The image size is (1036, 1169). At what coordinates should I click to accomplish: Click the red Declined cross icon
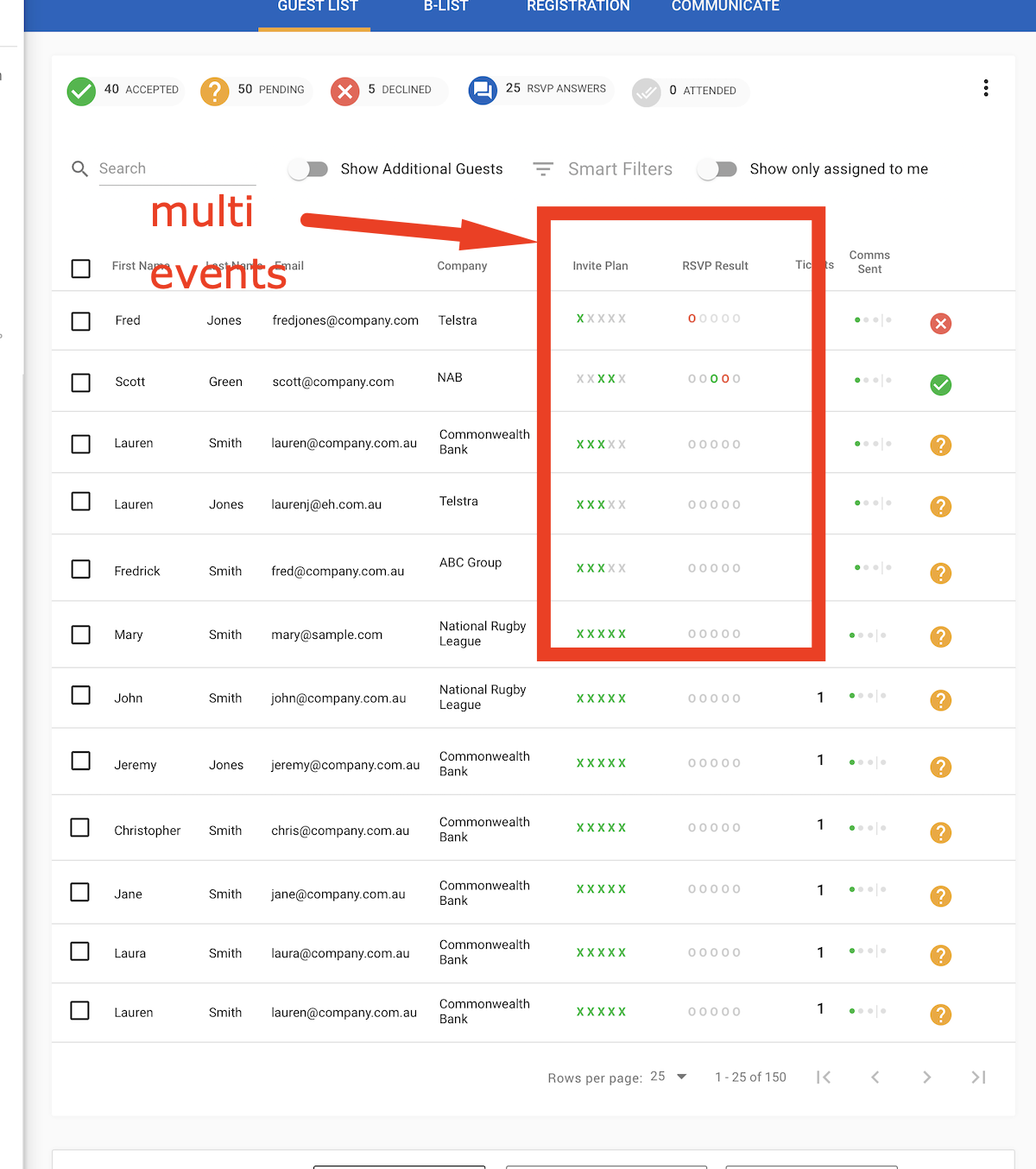click(345, 91)
